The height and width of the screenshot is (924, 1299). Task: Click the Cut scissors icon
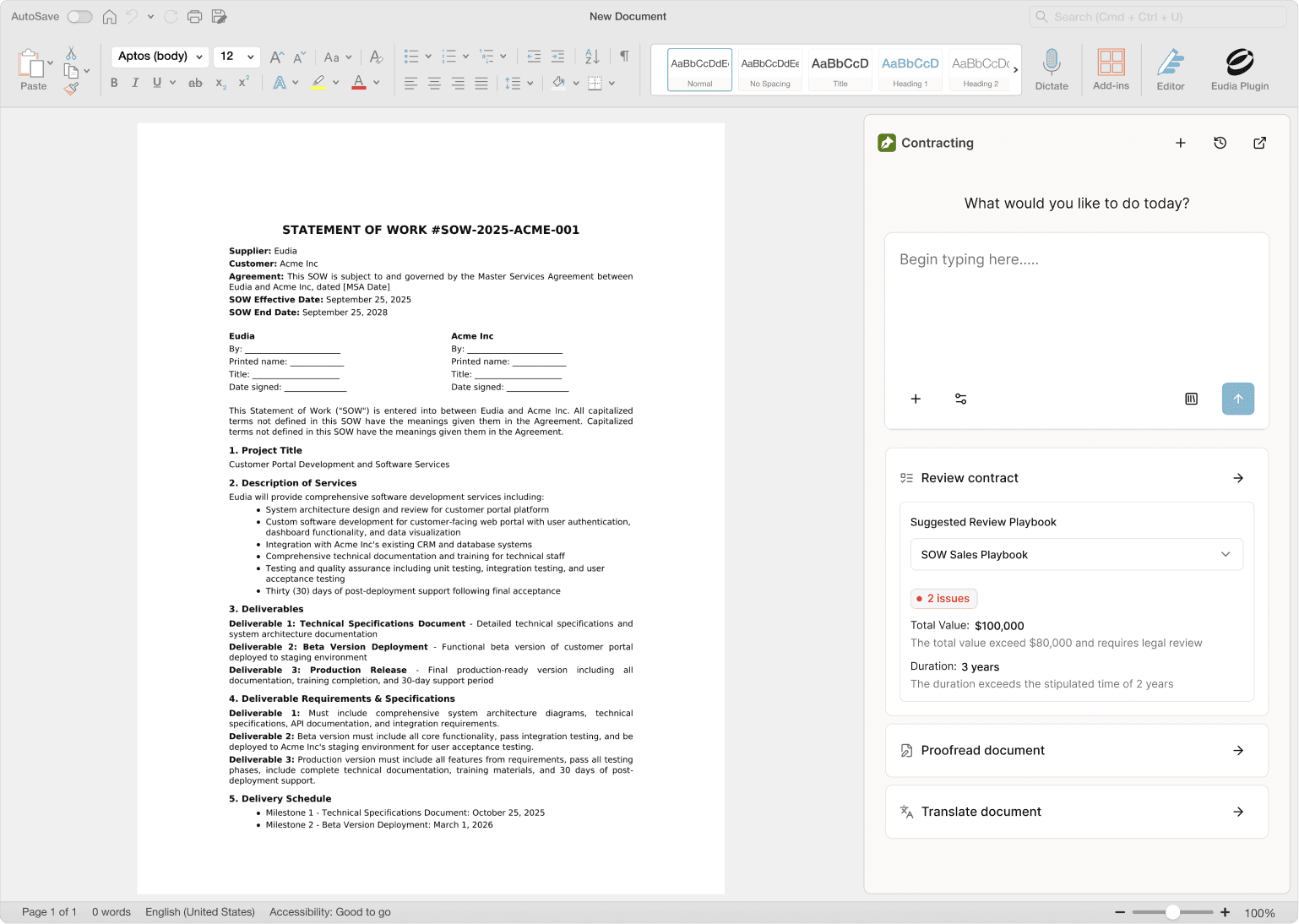71,53
